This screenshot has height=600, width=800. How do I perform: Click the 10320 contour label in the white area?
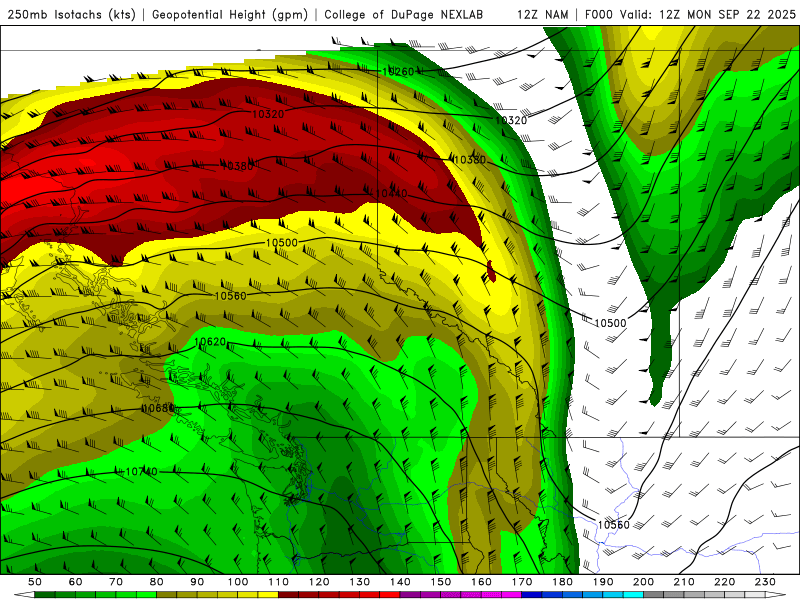511,120
